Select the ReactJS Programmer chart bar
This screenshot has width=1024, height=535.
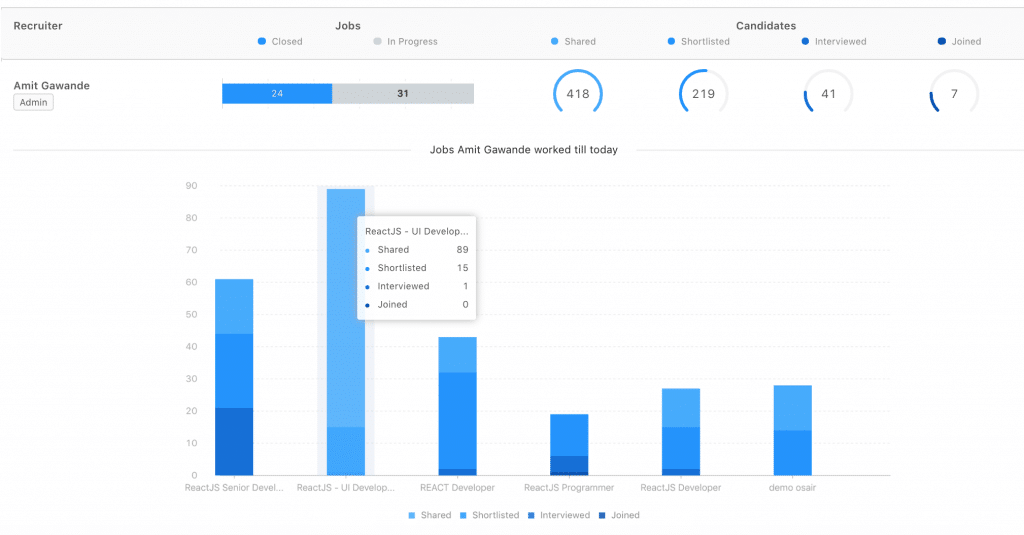pos(569,445)
